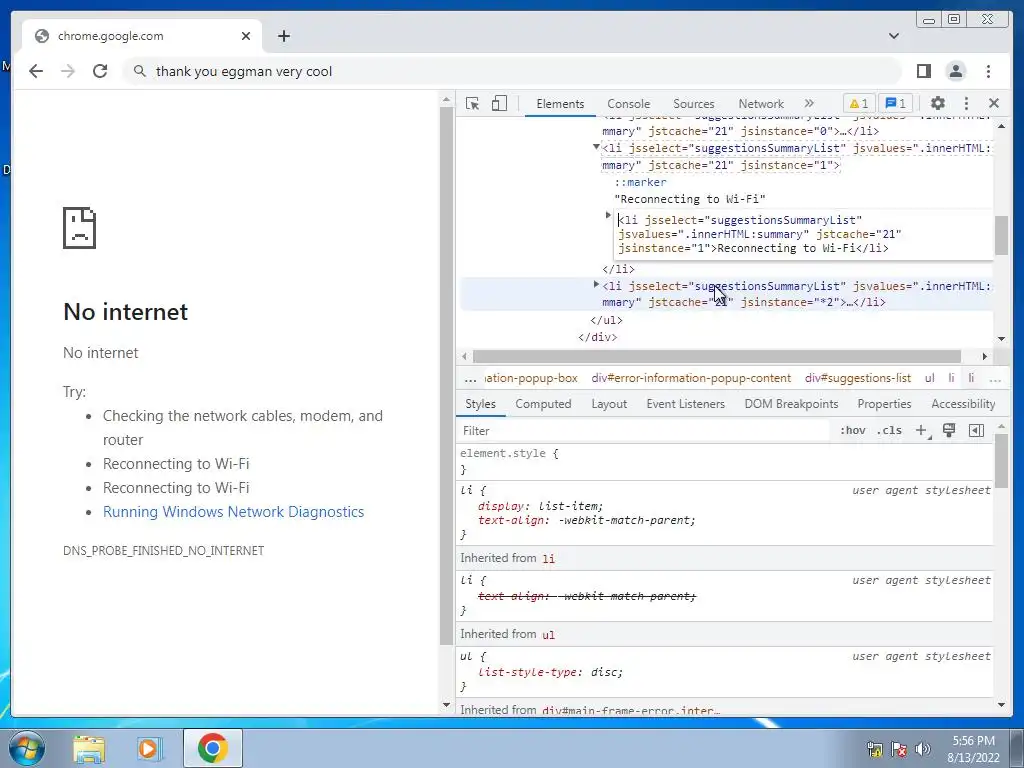Add a new style rule plus icon
This screenshot has height=768, width=1024.
921,430
